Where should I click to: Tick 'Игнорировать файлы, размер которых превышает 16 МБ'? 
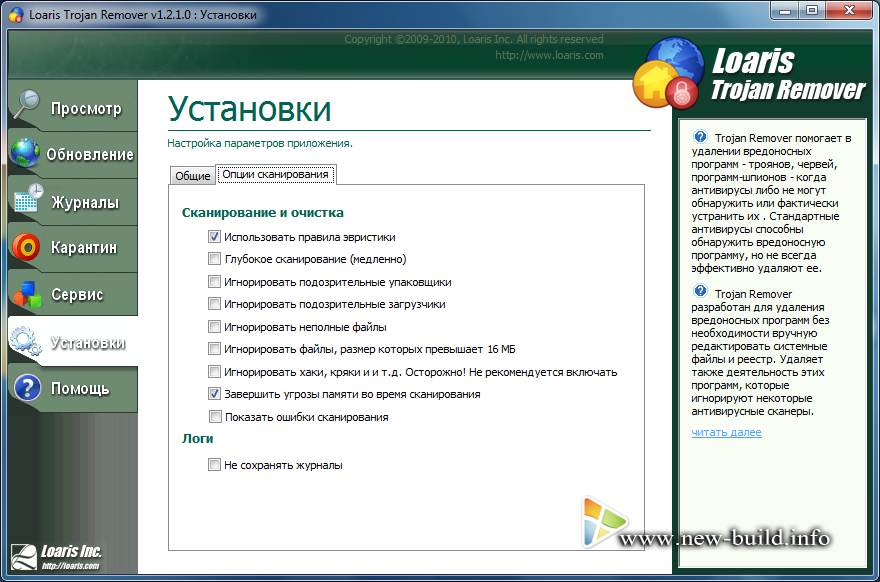pos(214,349)
